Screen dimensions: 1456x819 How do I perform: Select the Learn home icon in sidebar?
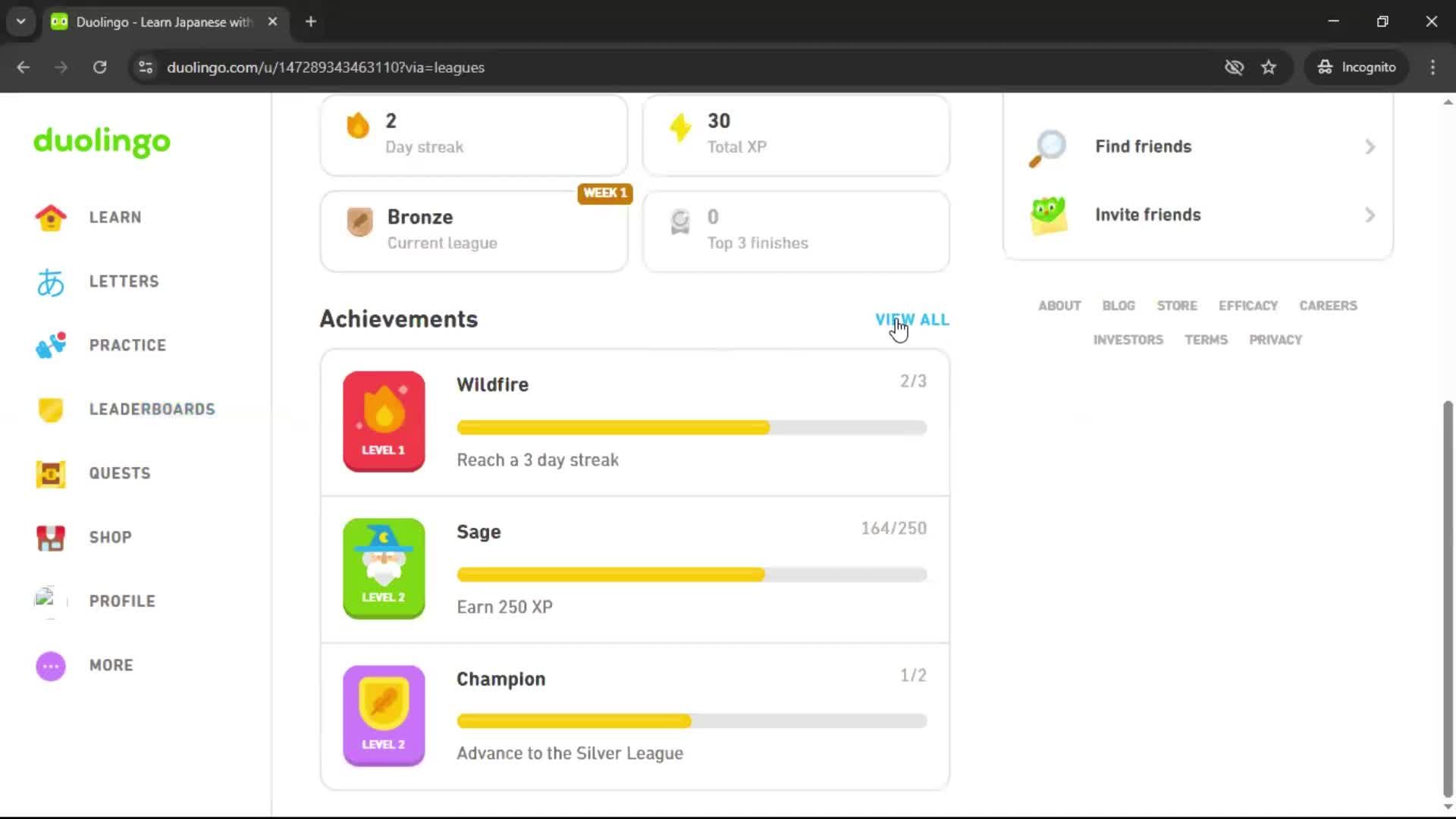click(49, 218)
